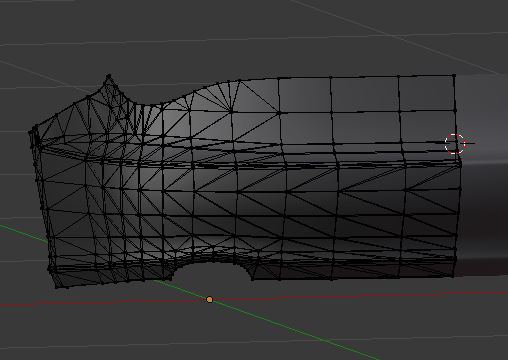Viewport: 508px width, 360px height.
Task: Click the red-white dashed 3D cursor circle
Action: tap(455, 144)
